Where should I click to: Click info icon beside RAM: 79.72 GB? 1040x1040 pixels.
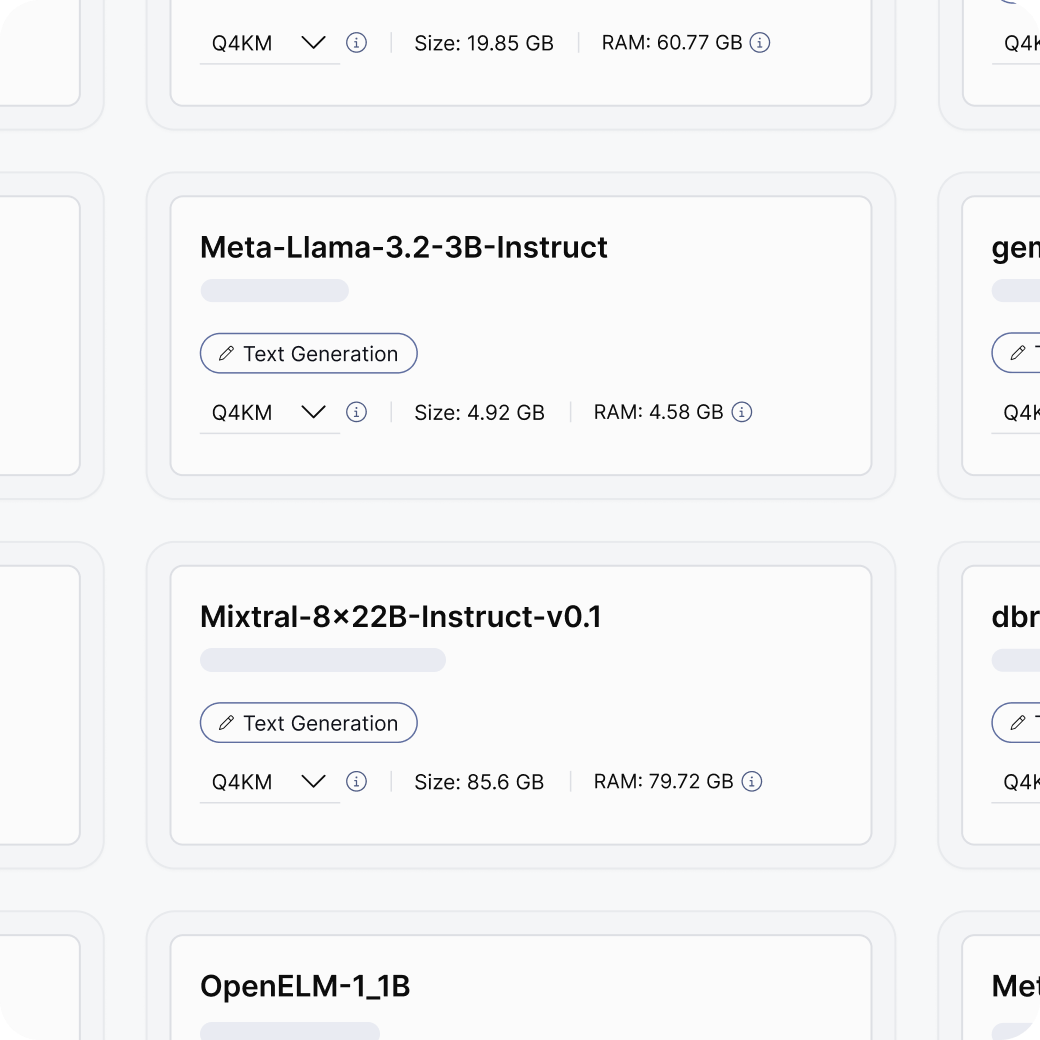[x=752, y=781]
